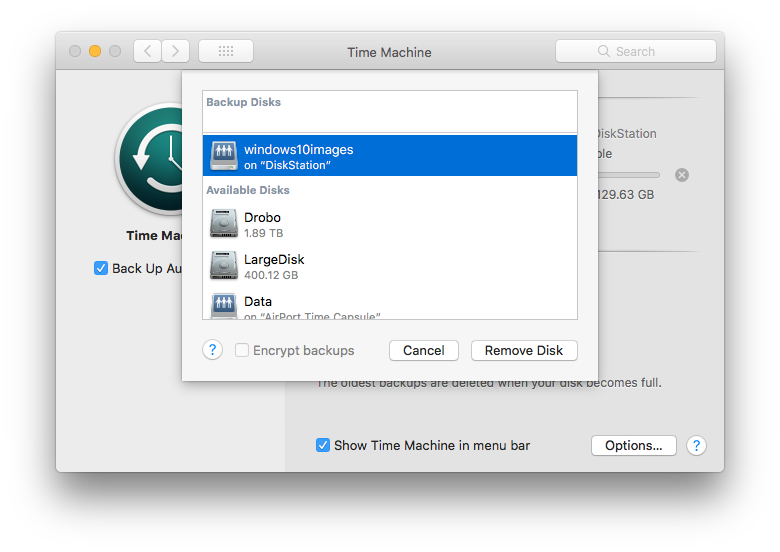This screenshot has height=552, width=780.
Task: Enable the Encrypt backups checkbox
Action: tap(242, 350)
